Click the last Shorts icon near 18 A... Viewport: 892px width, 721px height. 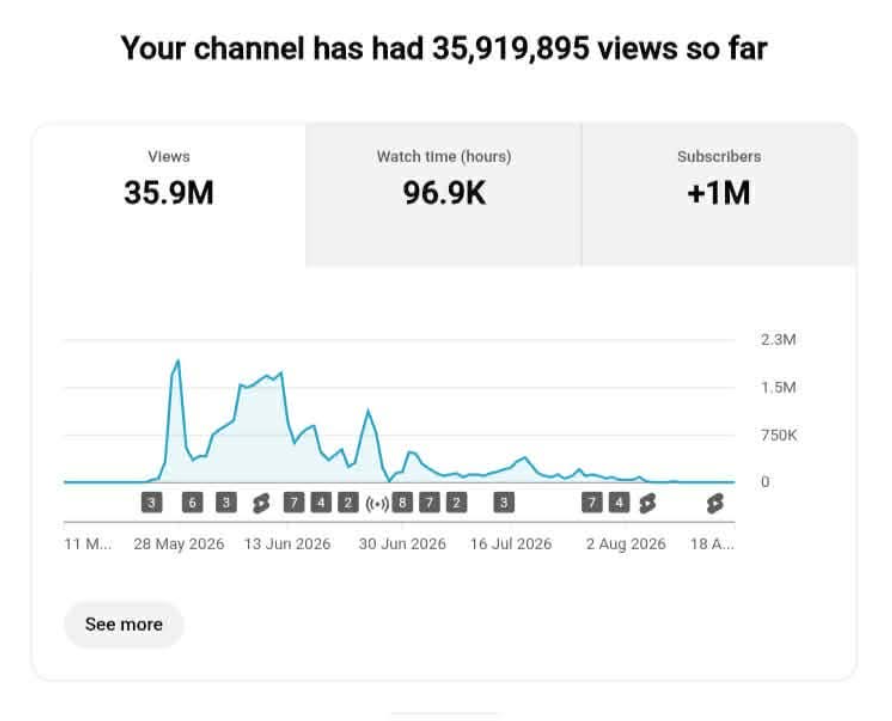[x=715, y=503]
